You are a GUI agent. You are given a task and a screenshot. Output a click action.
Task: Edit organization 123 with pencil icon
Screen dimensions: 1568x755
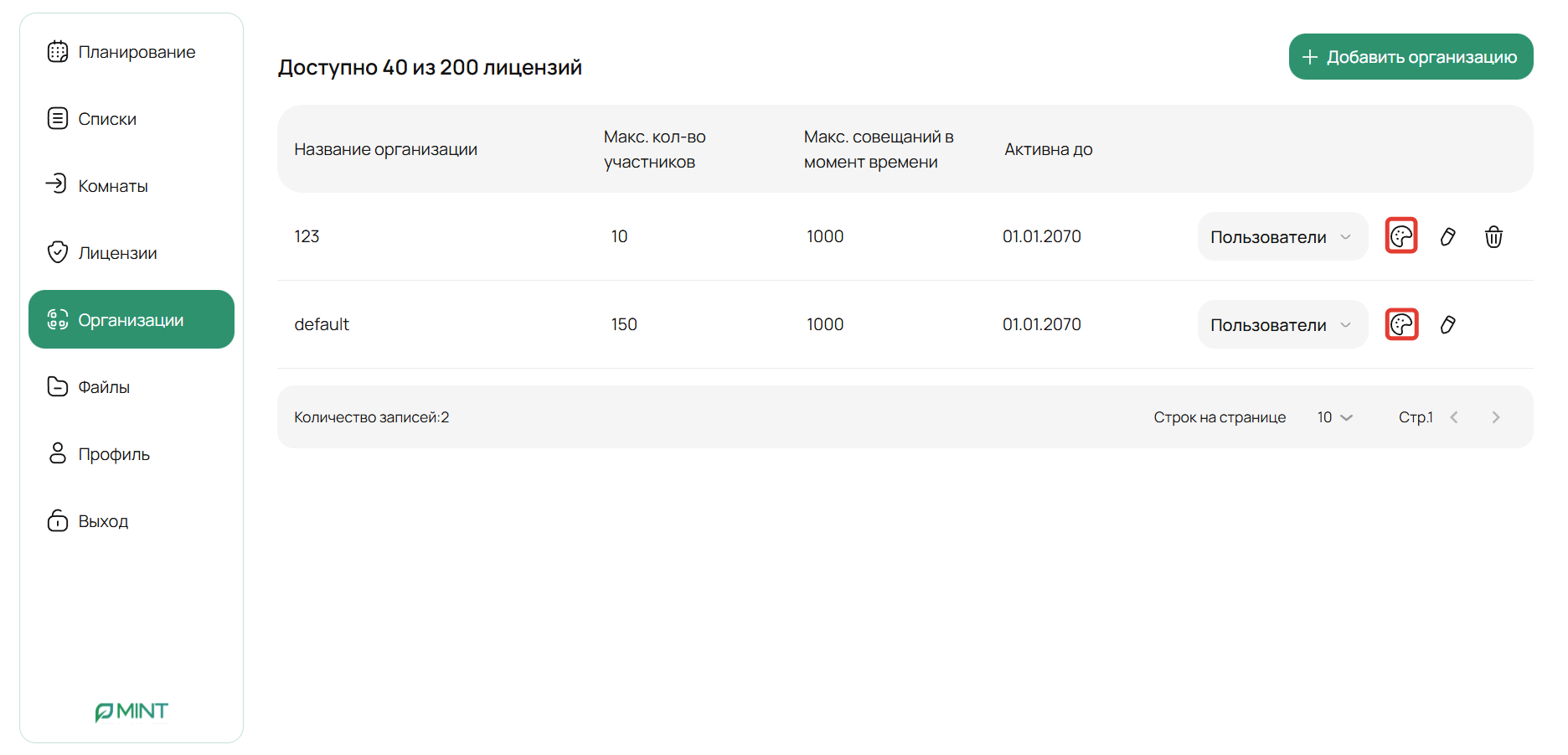(1447, 237)
